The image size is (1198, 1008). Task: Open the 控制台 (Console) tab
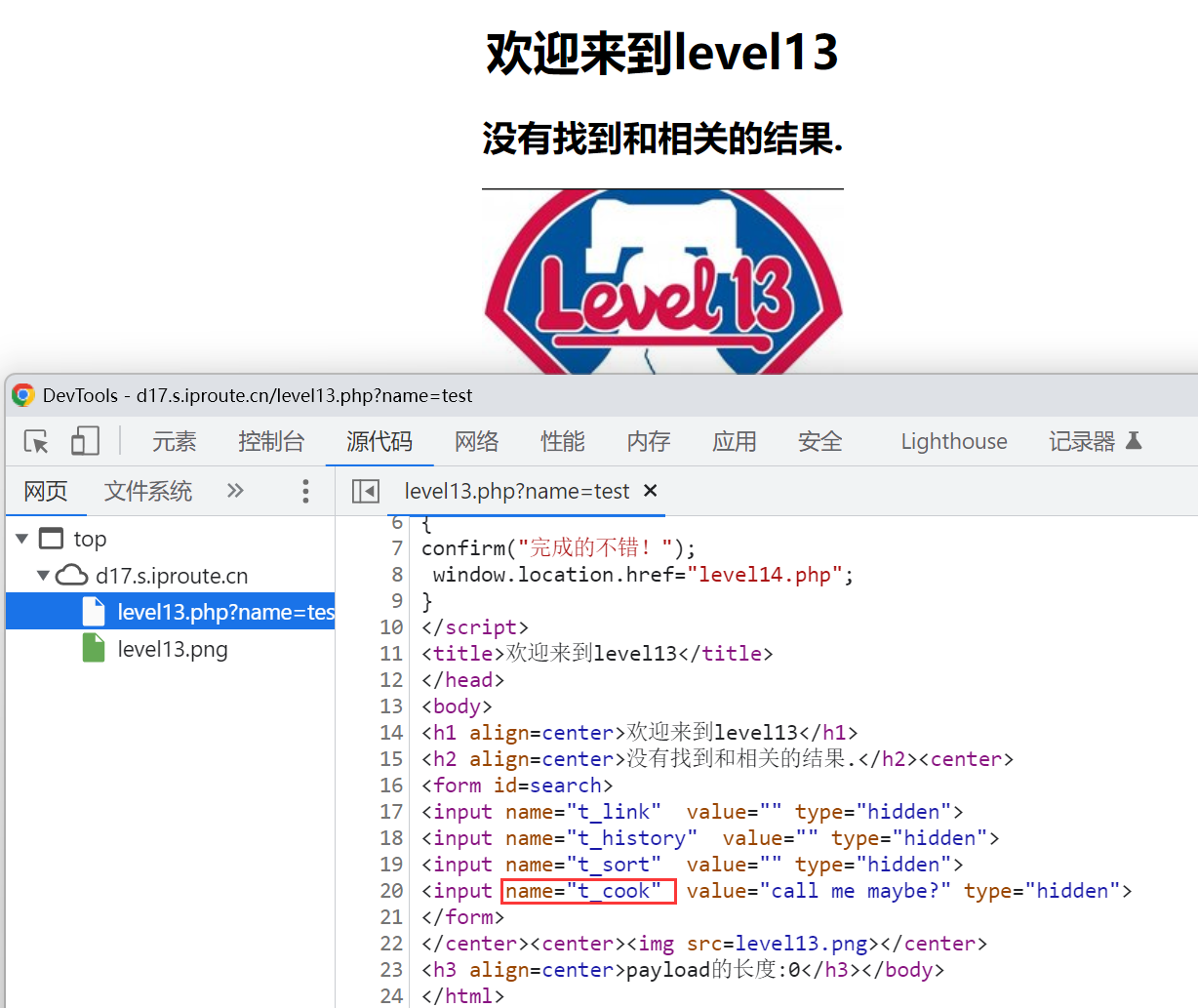pyautogui.click(x=271, y=442)
